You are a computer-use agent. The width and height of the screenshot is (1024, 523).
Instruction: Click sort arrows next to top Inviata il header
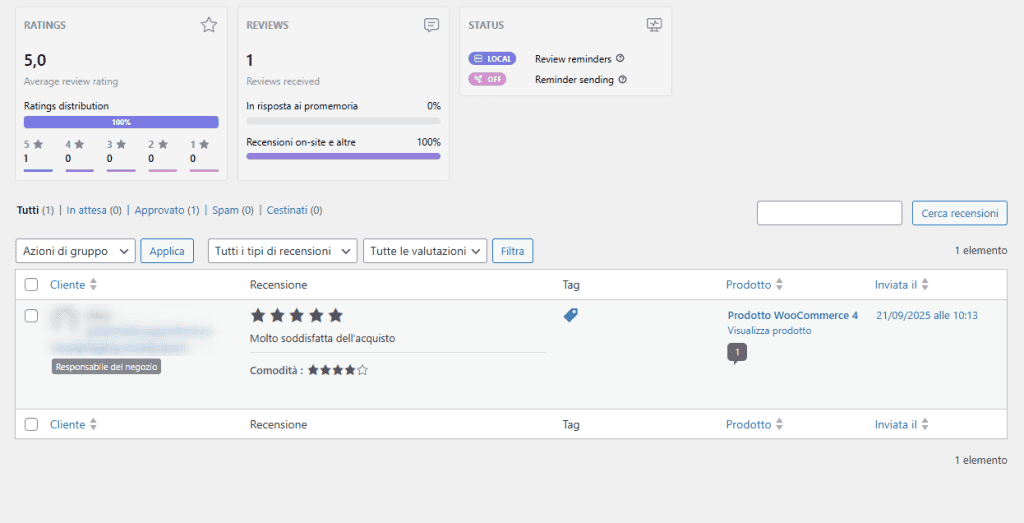pos(925,285)
